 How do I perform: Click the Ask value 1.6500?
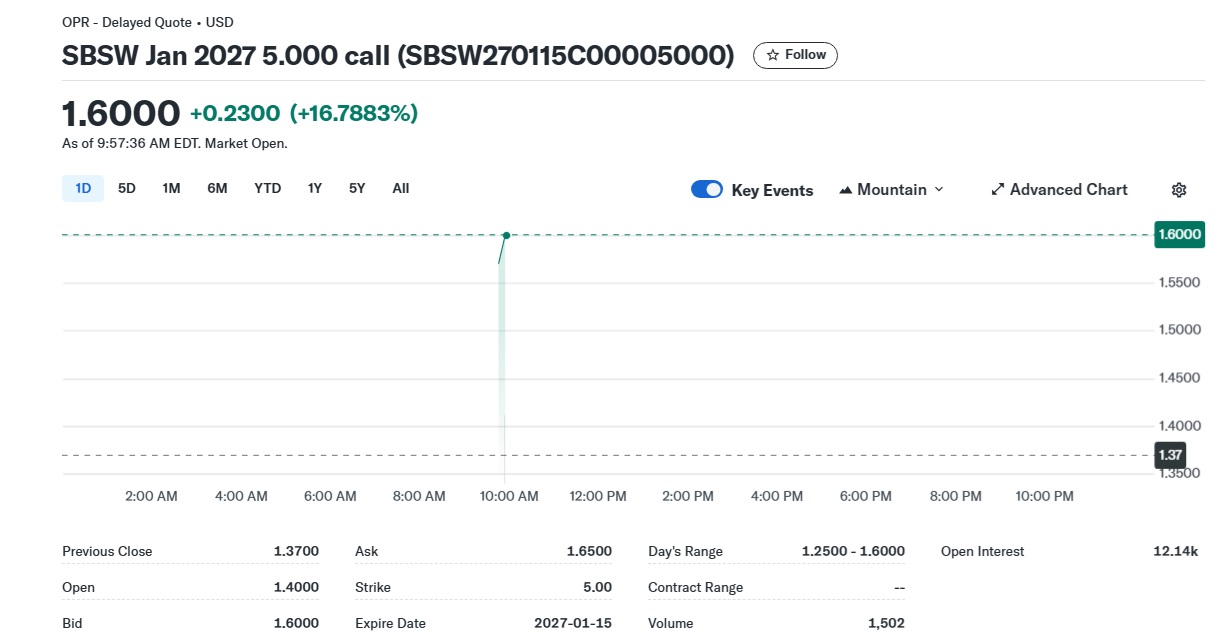click(589, 551)
